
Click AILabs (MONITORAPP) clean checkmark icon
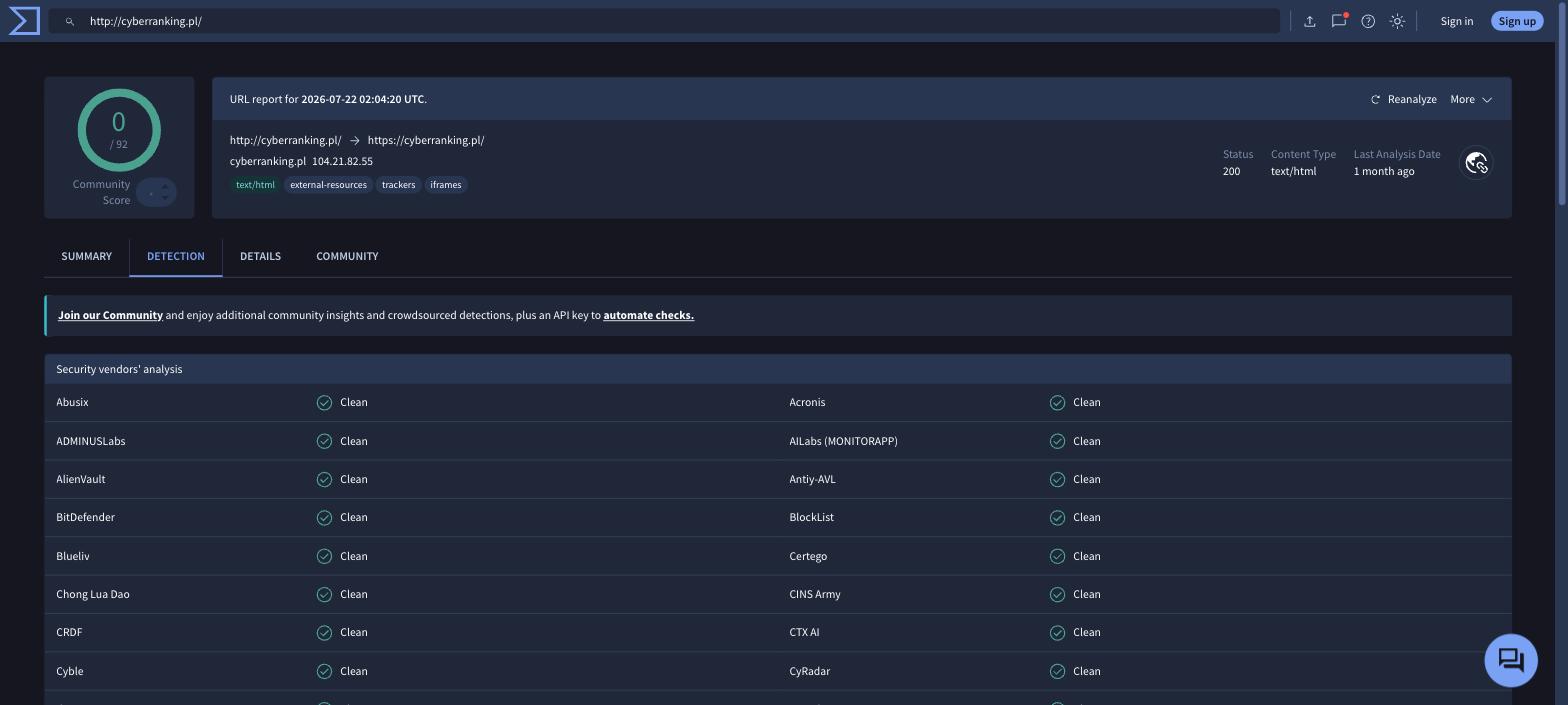[x=1057, y=441]
